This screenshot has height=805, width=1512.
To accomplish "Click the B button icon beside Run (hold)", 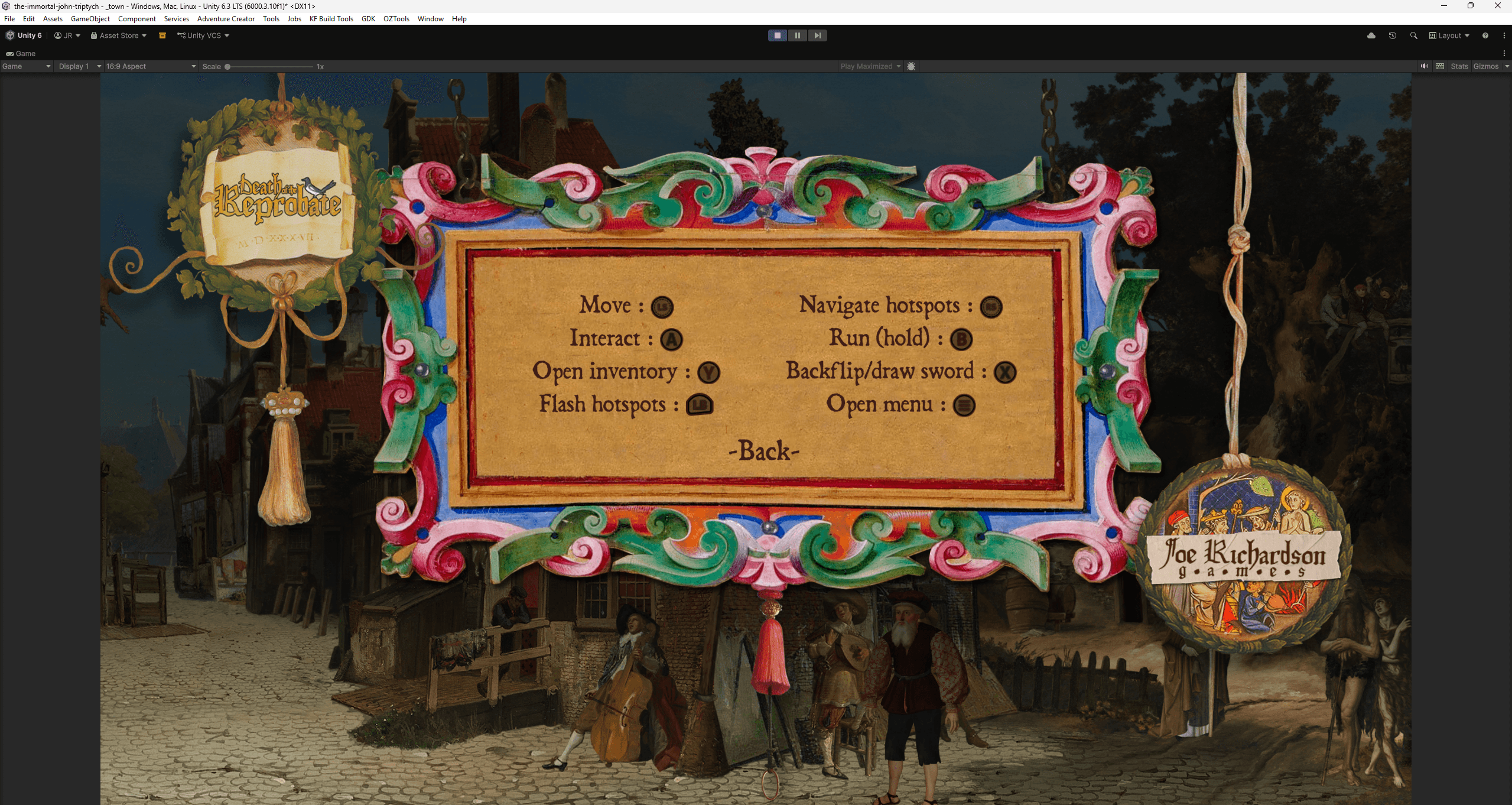I will (x=961, y=340).
